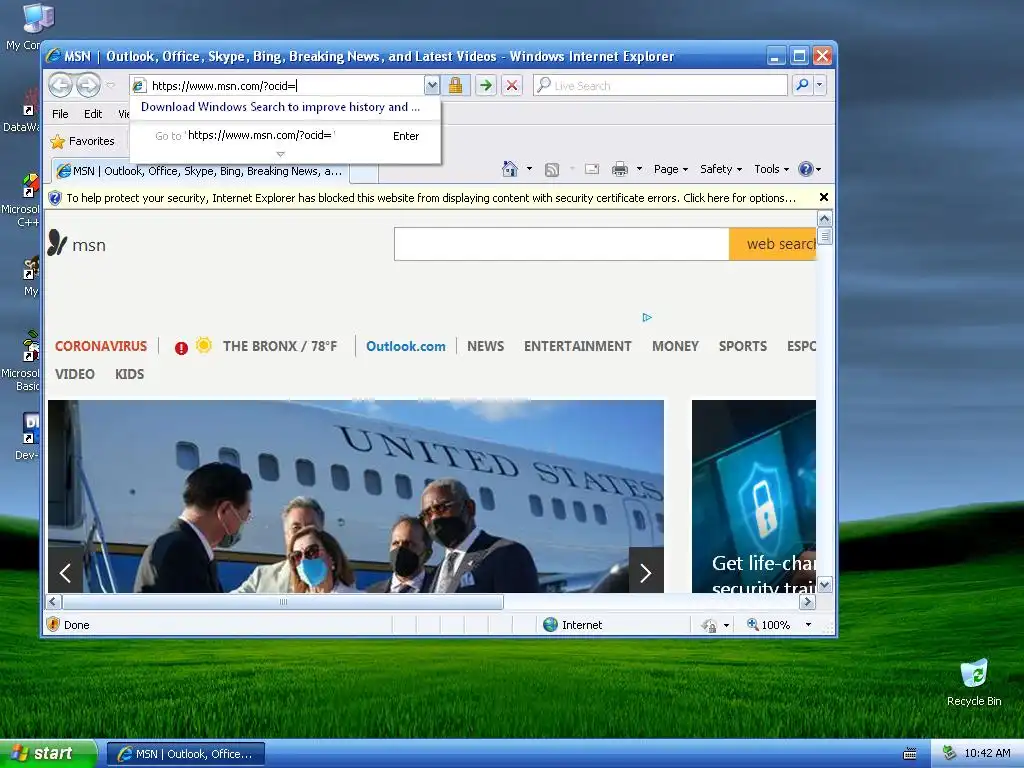Screen dimensions: 1024x768
Task: Open the Tools menu
Action: click(771, 169)
